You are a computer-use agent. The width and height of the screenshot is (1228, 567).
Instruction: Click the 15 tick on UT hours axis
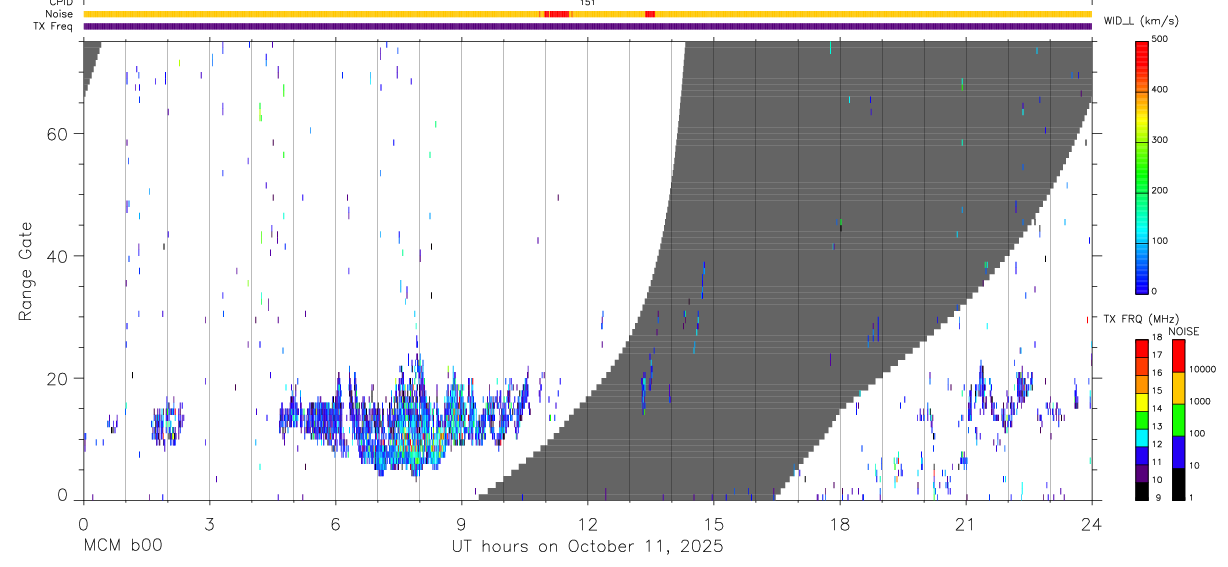[x=713, y=523]
